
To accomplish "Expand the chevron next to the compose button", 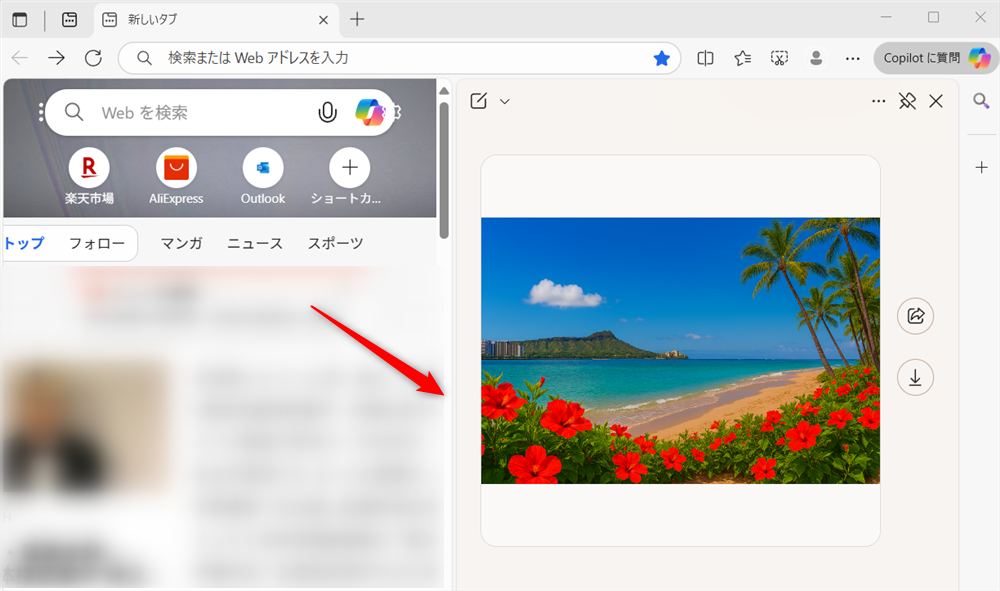I will pyautogui.click(x=505, y=101).
